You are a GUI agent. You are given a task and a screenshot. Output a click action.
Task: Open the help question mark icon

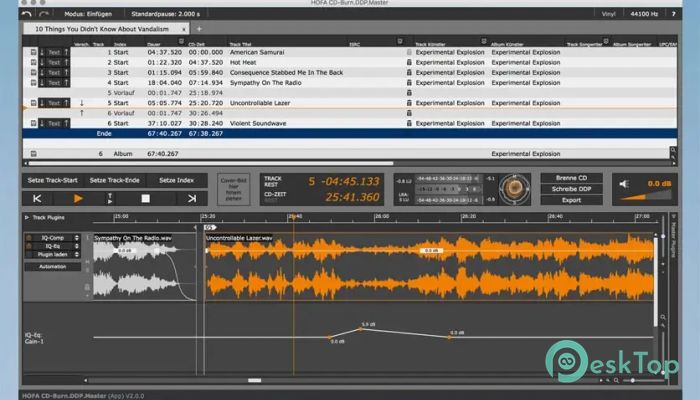pyautogui.click(x=673, y=14)
